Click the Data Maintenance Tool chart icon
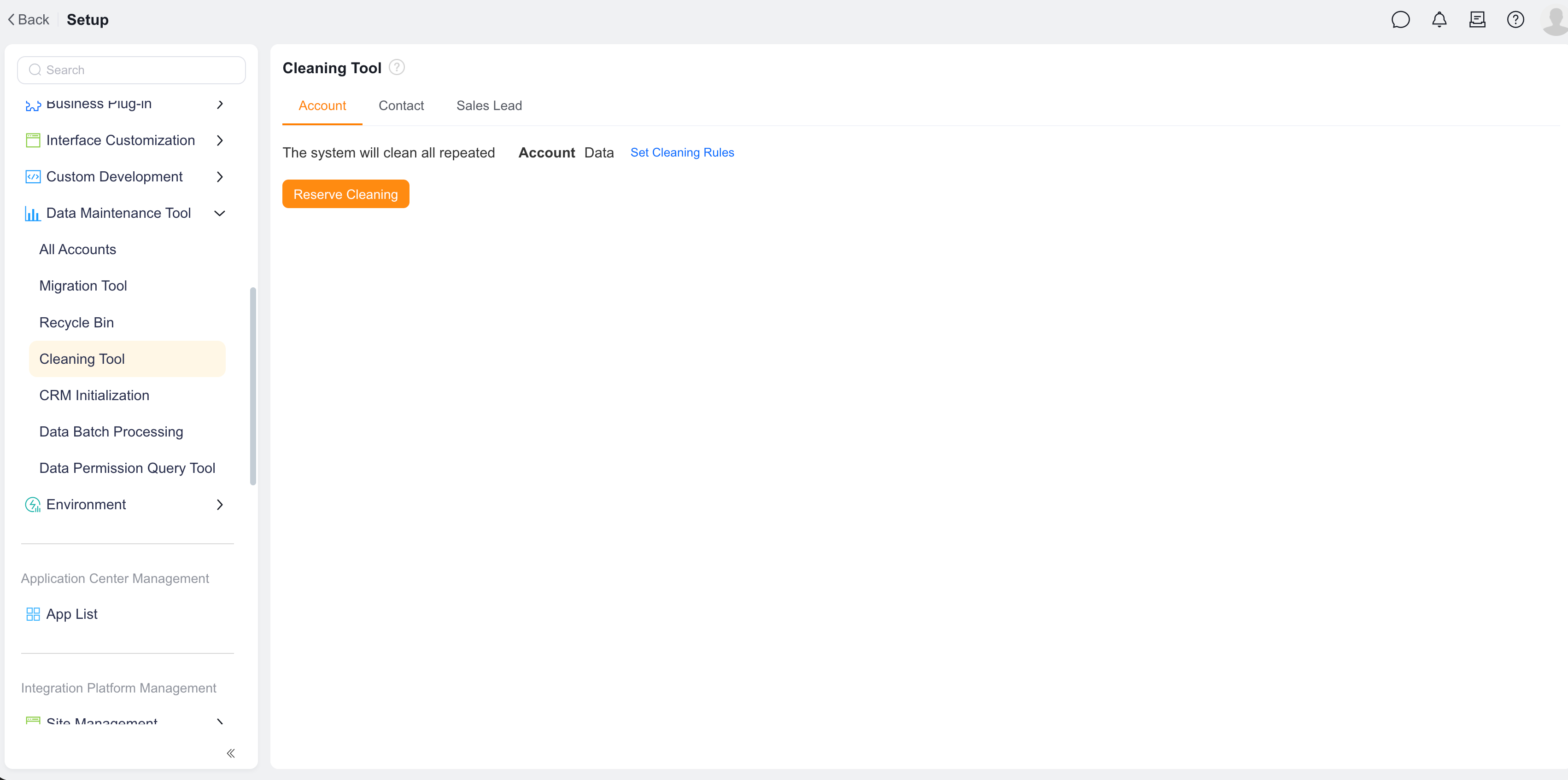 (33, 214)
